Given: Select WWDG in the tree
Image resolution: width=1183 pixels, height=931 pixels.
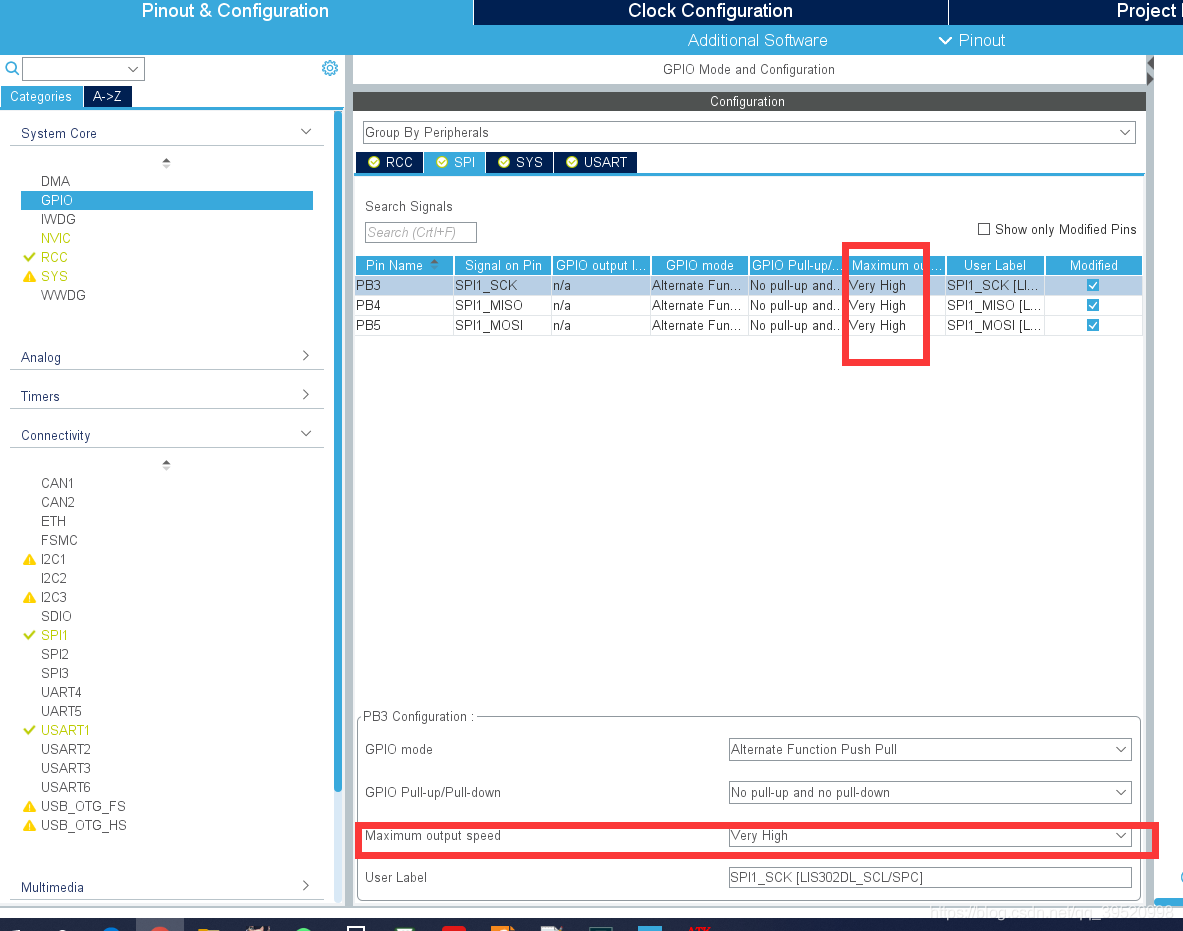Looking at the screenshot, I should (x=63, y=295).
